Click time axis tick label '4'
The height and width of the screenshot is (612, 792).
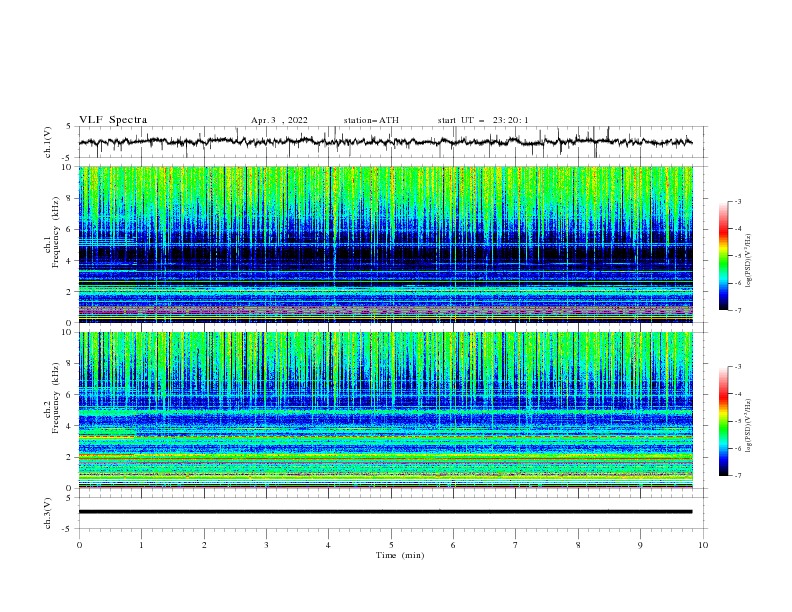pyautogui.click(x=329, y=545)
